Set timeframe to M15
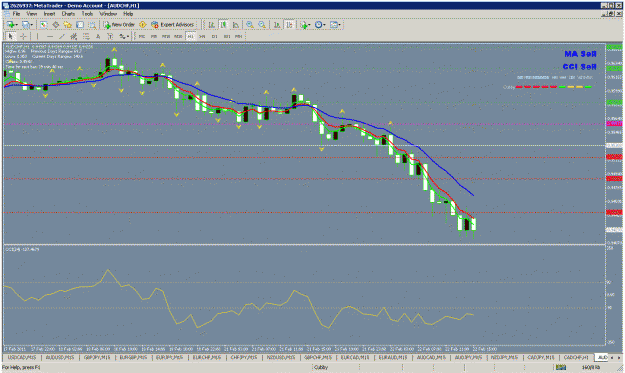The image size is (625, 373). 166,36
